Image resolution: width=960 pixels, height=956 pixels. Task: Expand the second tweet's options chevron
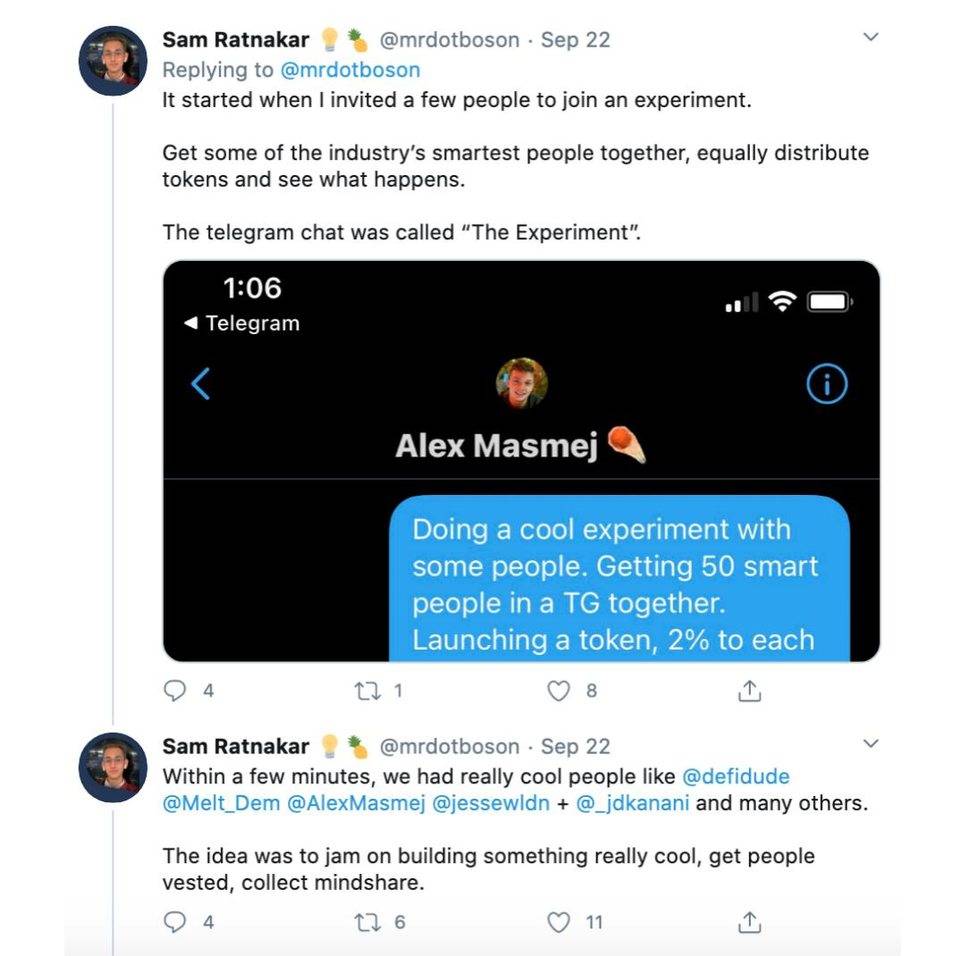coord(870,744)
